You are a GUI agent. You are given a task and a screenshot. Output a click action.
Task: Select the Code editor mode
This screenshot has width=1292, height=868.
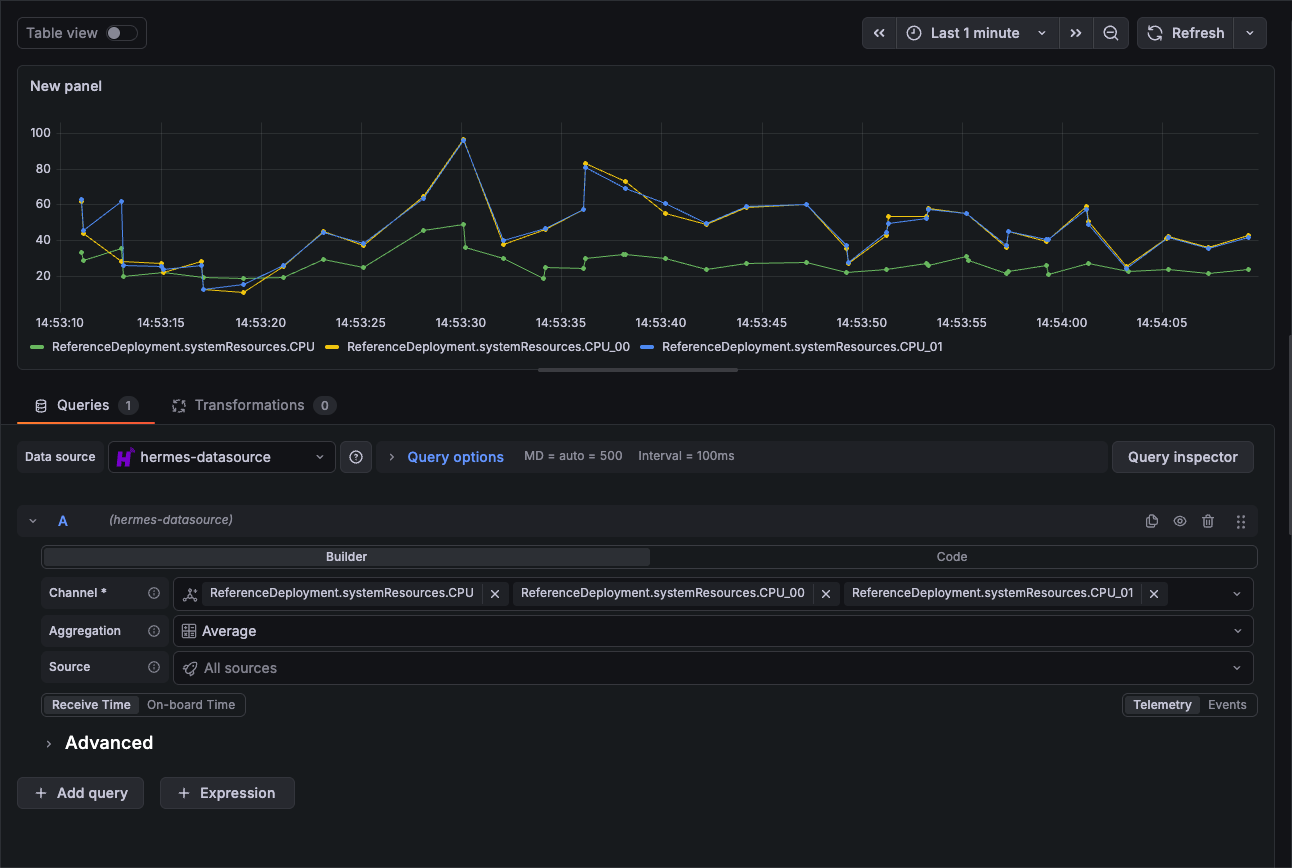952,557
